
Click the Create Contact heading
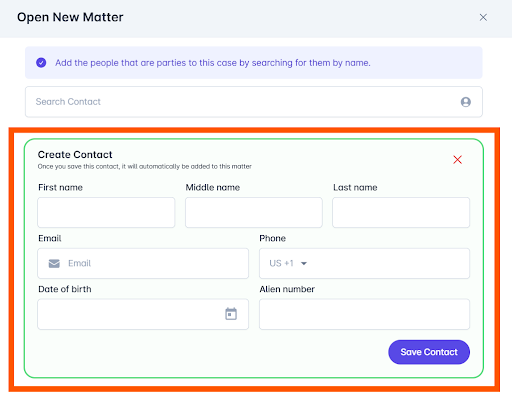[75, 155]
